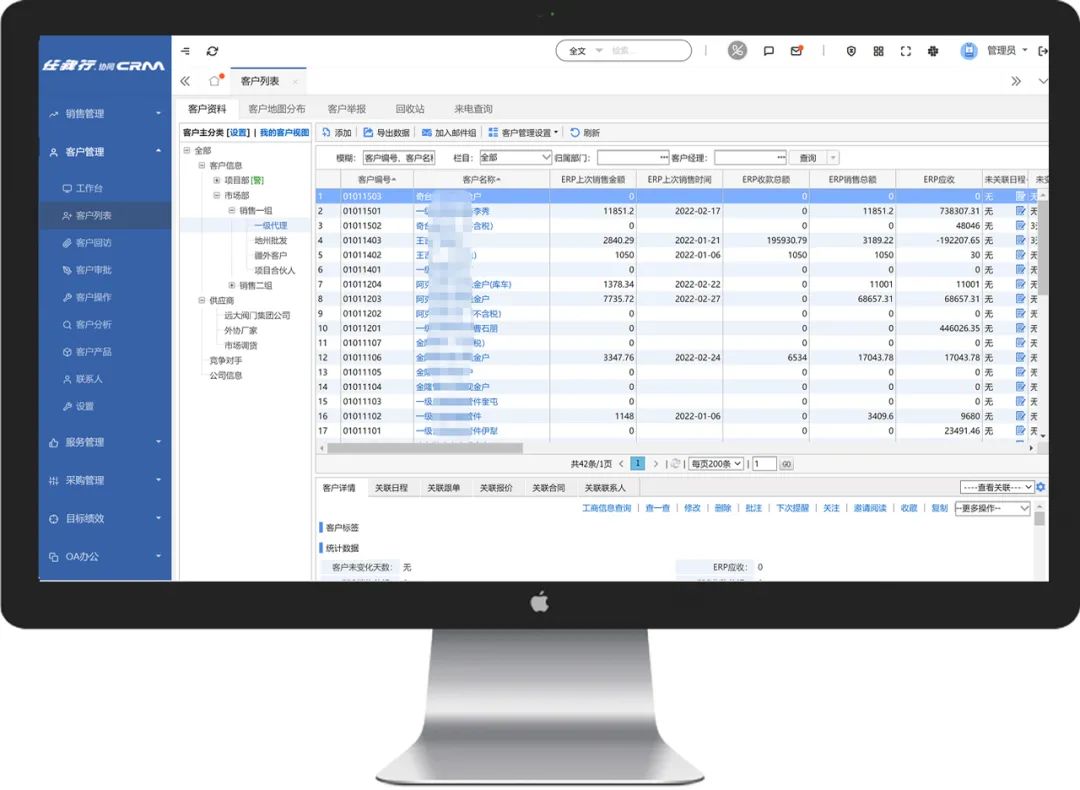Screen dimensions: 1080x790
Task: Open the chat message bubble icon
Action: [768, 51]
